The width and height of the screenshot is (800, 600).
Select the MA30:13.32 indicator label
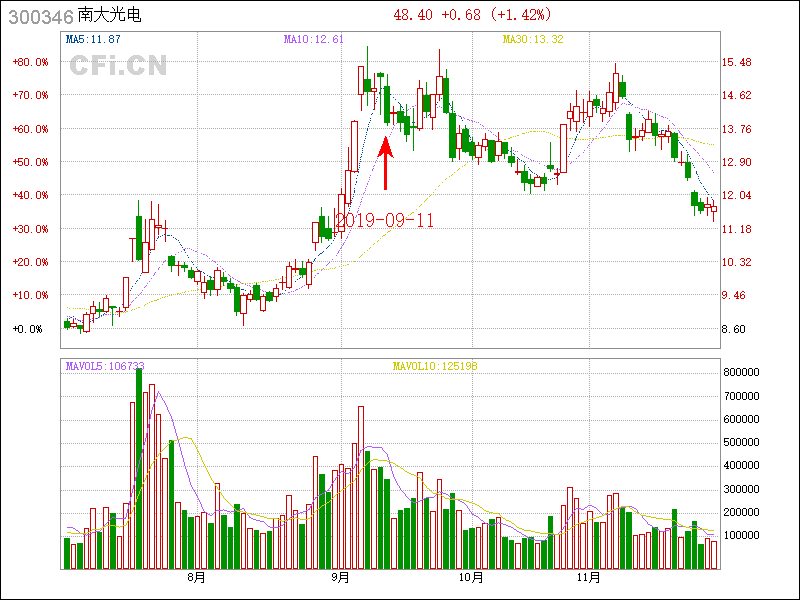533,39
